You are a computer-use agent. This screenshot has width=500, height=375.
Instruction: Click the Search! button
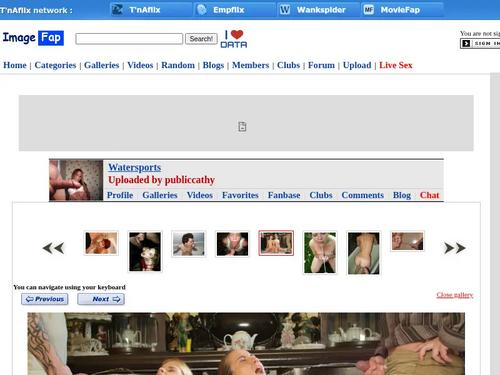tap(201, 39)
